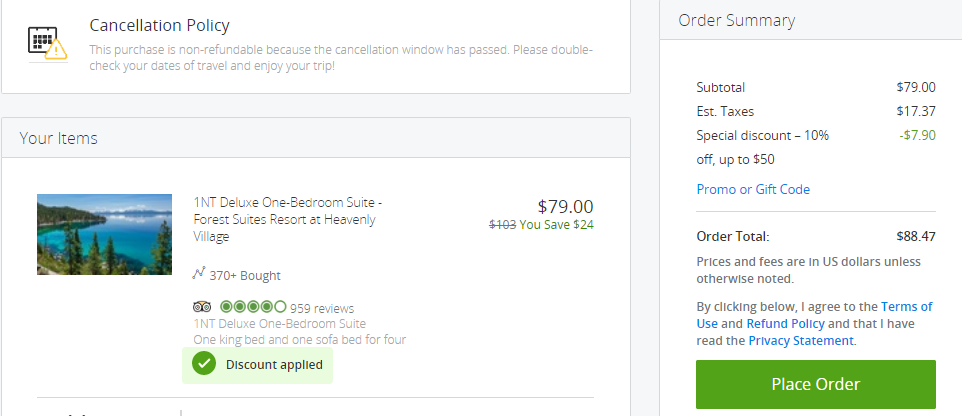Click the Cancellation Policy heading
This screenshot has height=416, width=962.
coord(160,25)
